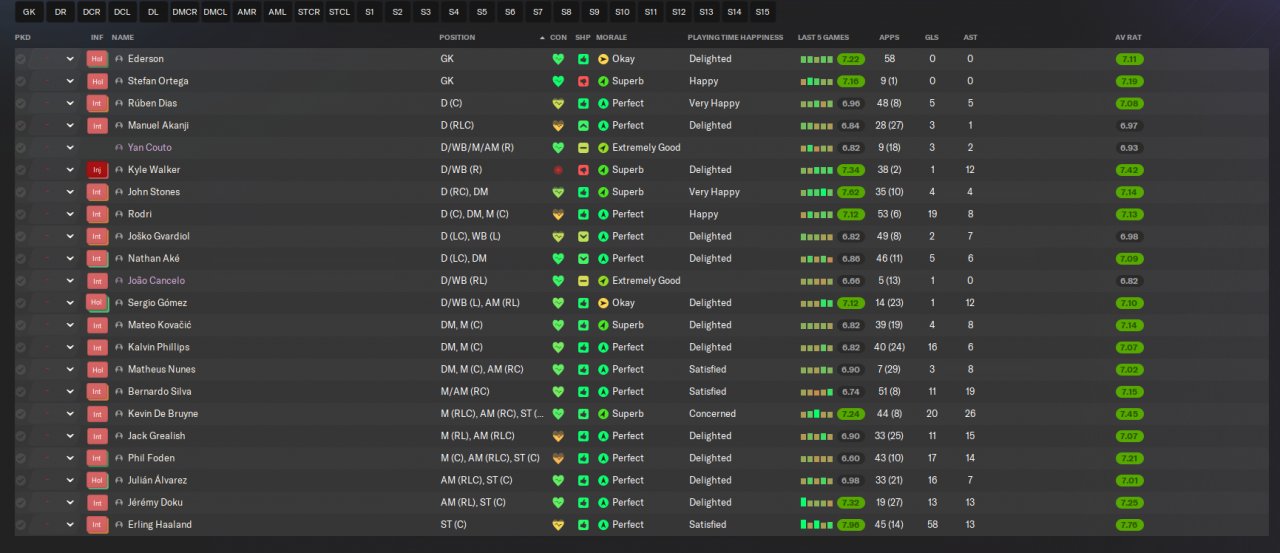
Task: Click Rúben Dias's yellow heart condition icon
Action: click(558, 103)
